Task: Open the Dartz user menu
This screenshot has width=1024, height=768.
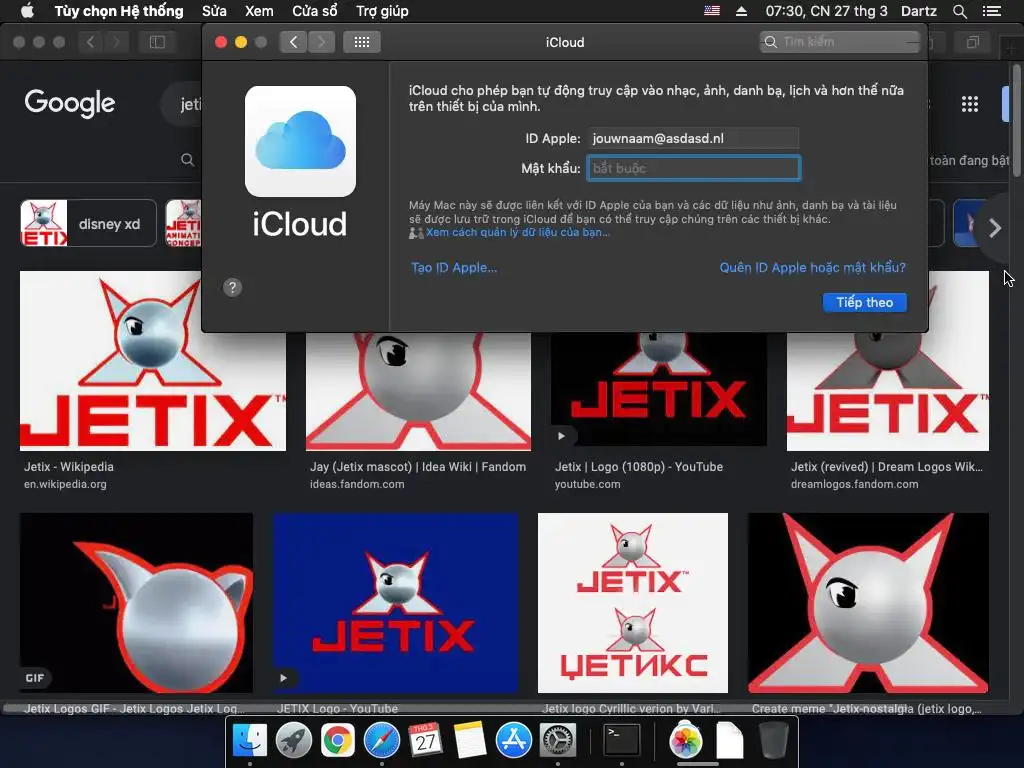Action: coord(919,11)
